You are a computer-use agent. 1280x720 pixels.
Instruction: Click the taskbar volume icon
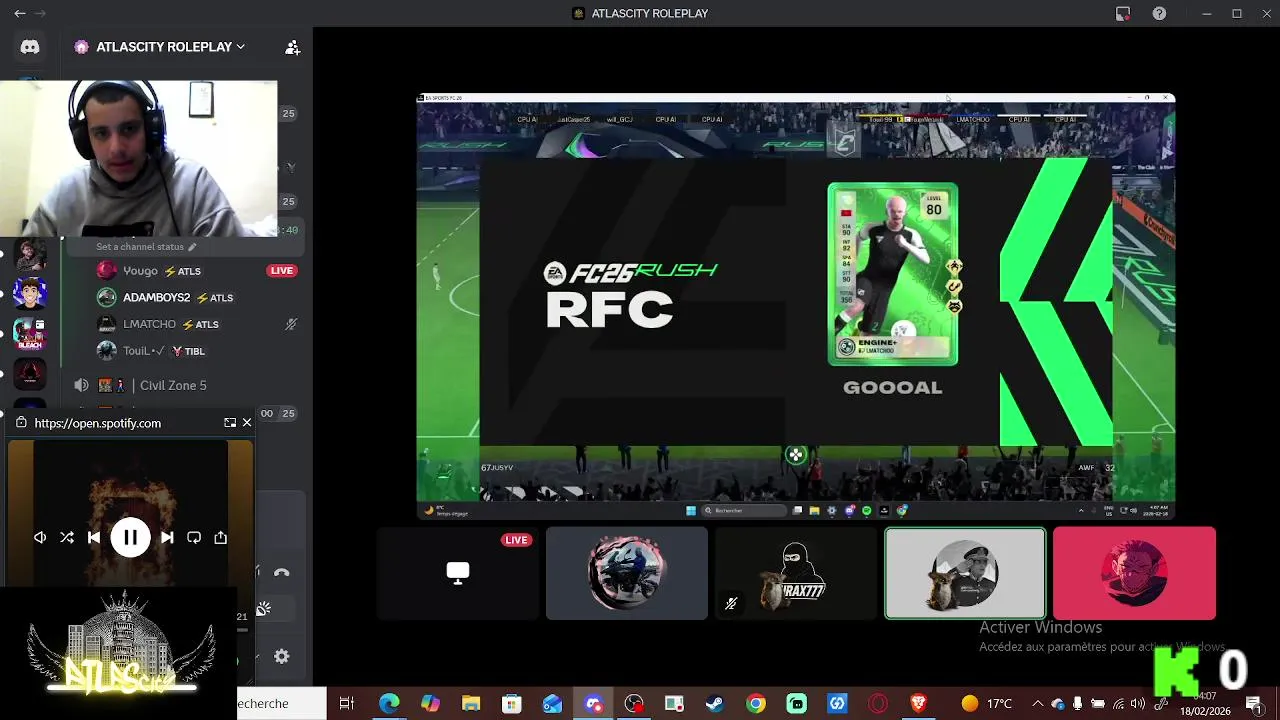(x=1138, y=704)
